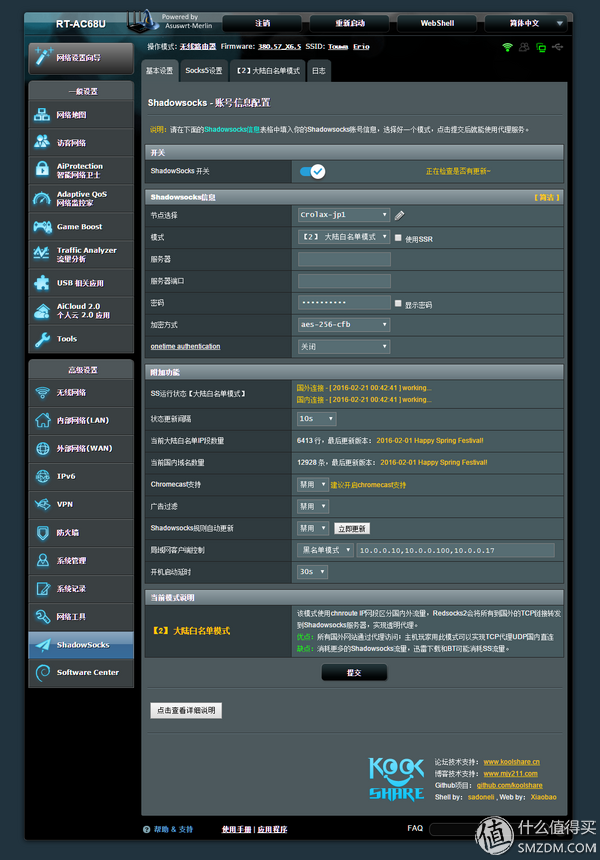Check the show password box

[x=398, y=303]
